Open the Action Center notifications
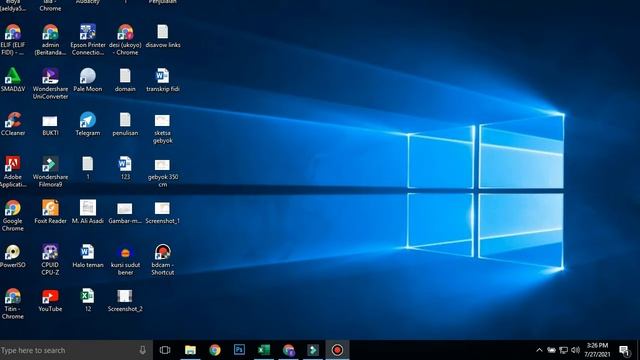The image size is (640, 360). tap(624, 350)
